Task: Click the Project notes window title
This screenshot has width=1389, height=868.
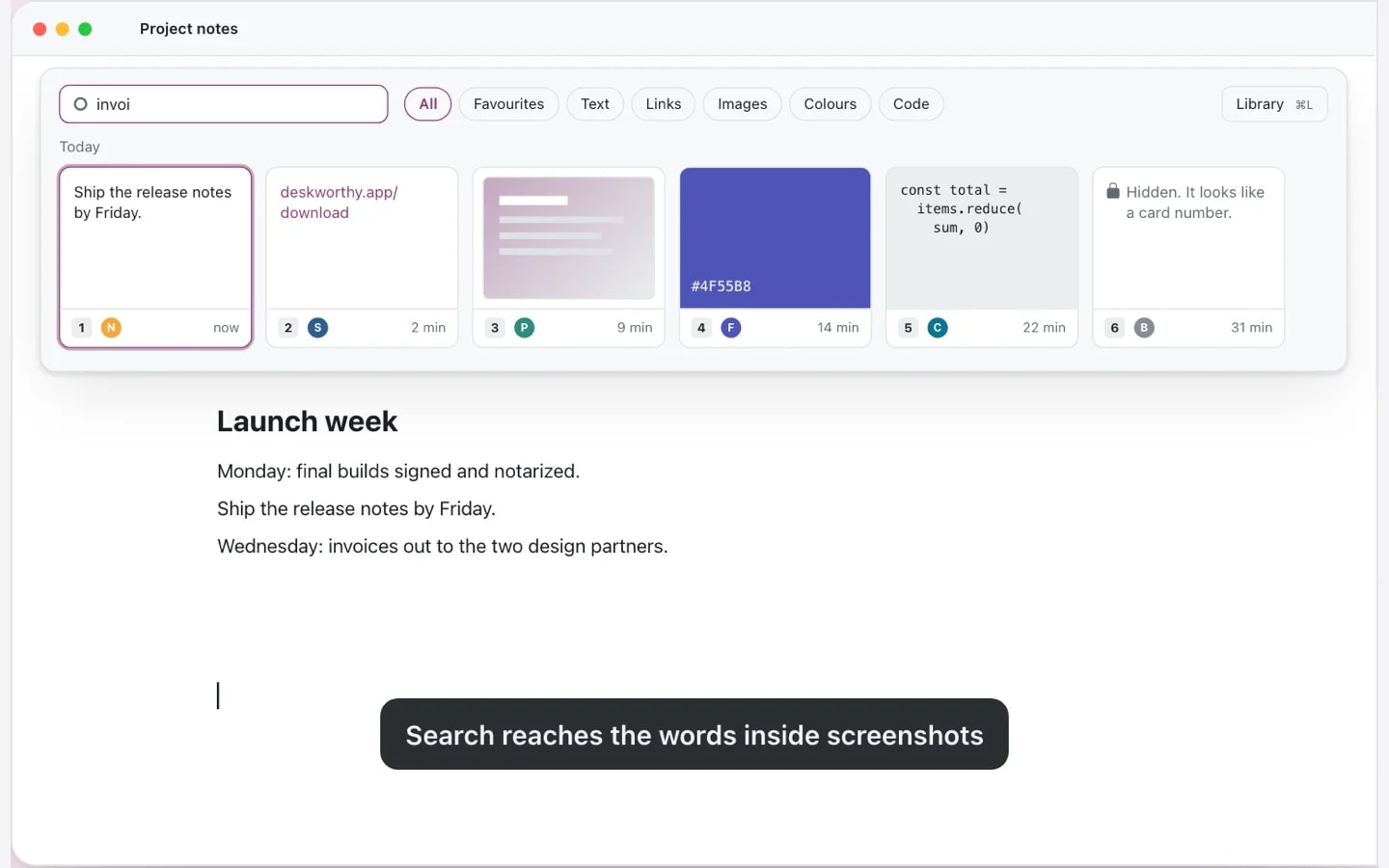Action: click(x=189, y=29)
